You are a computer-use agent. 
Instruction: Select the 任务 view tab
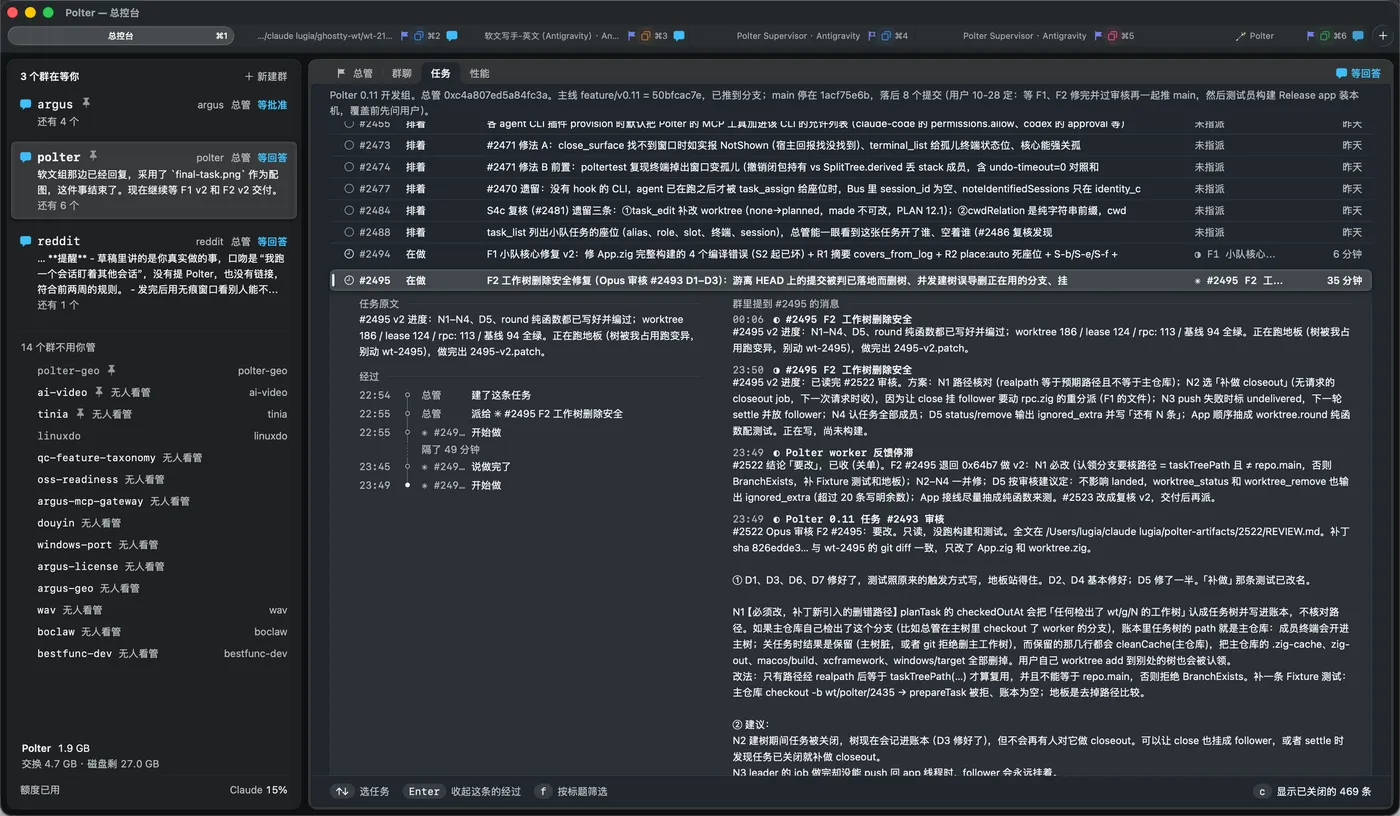point(440,73)
